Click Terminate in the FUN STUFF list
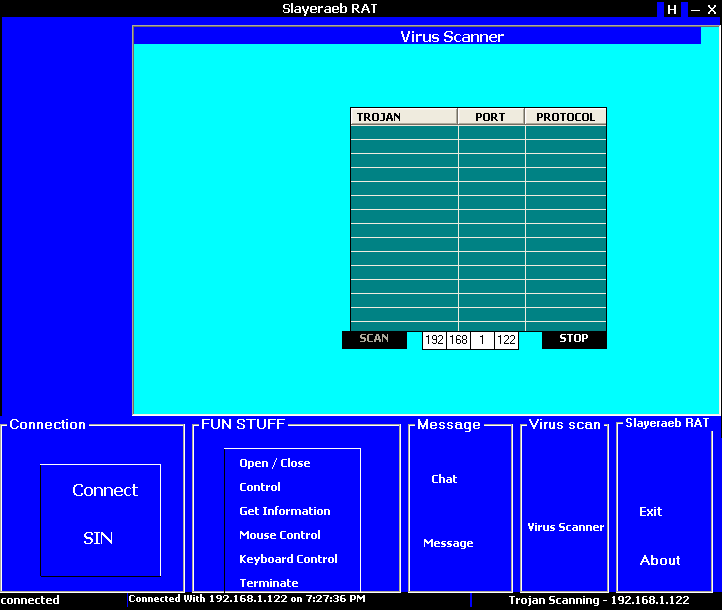Viewport: 722px width, 610px height. (x=269, y=583)
